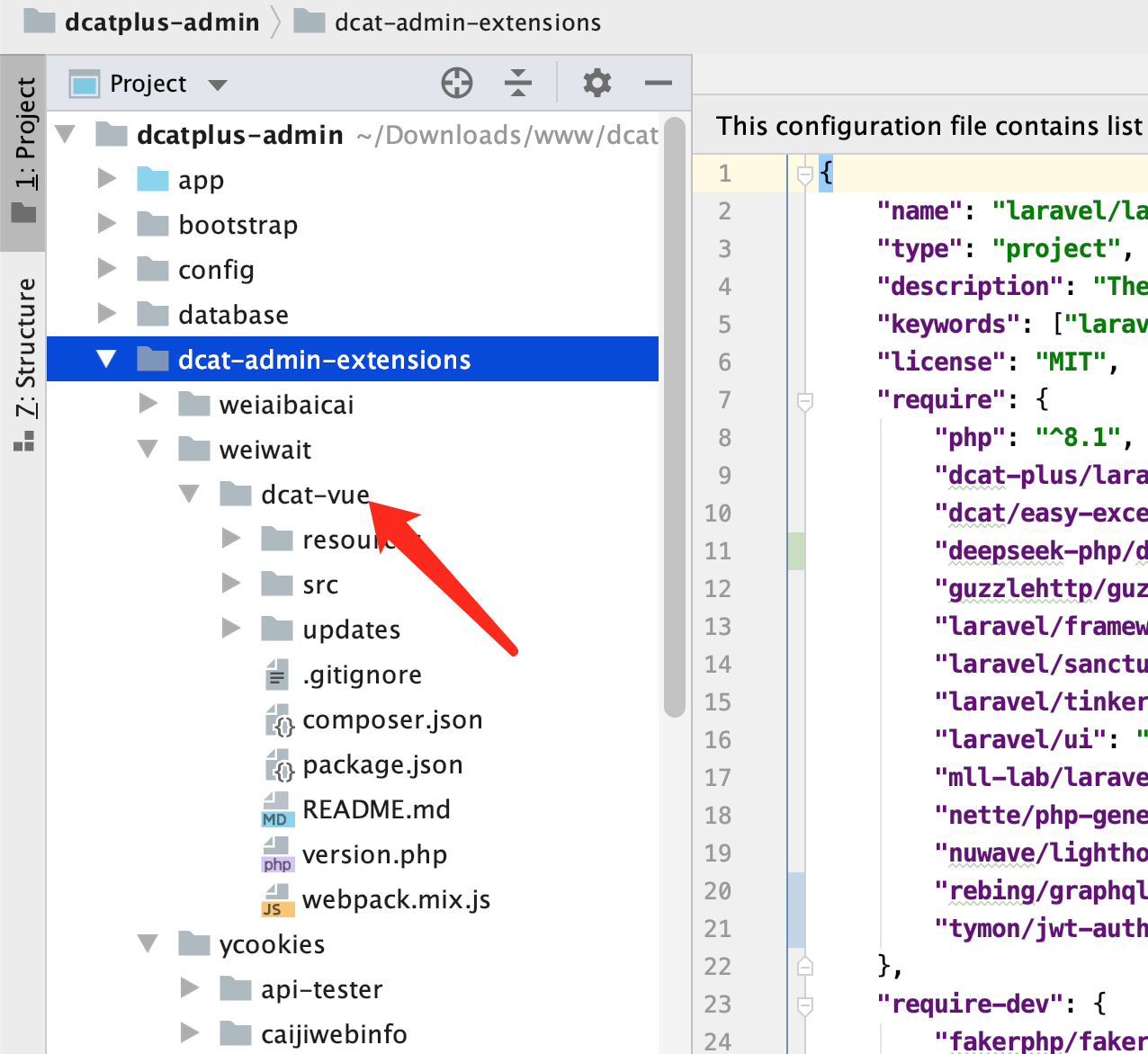Expand the config folder
Viewport: 1148px width, 1054px height.
click(106, 268)
